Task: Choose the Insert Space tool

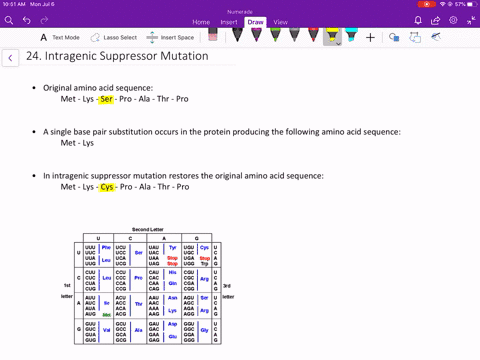Action: tap(170, 37)
